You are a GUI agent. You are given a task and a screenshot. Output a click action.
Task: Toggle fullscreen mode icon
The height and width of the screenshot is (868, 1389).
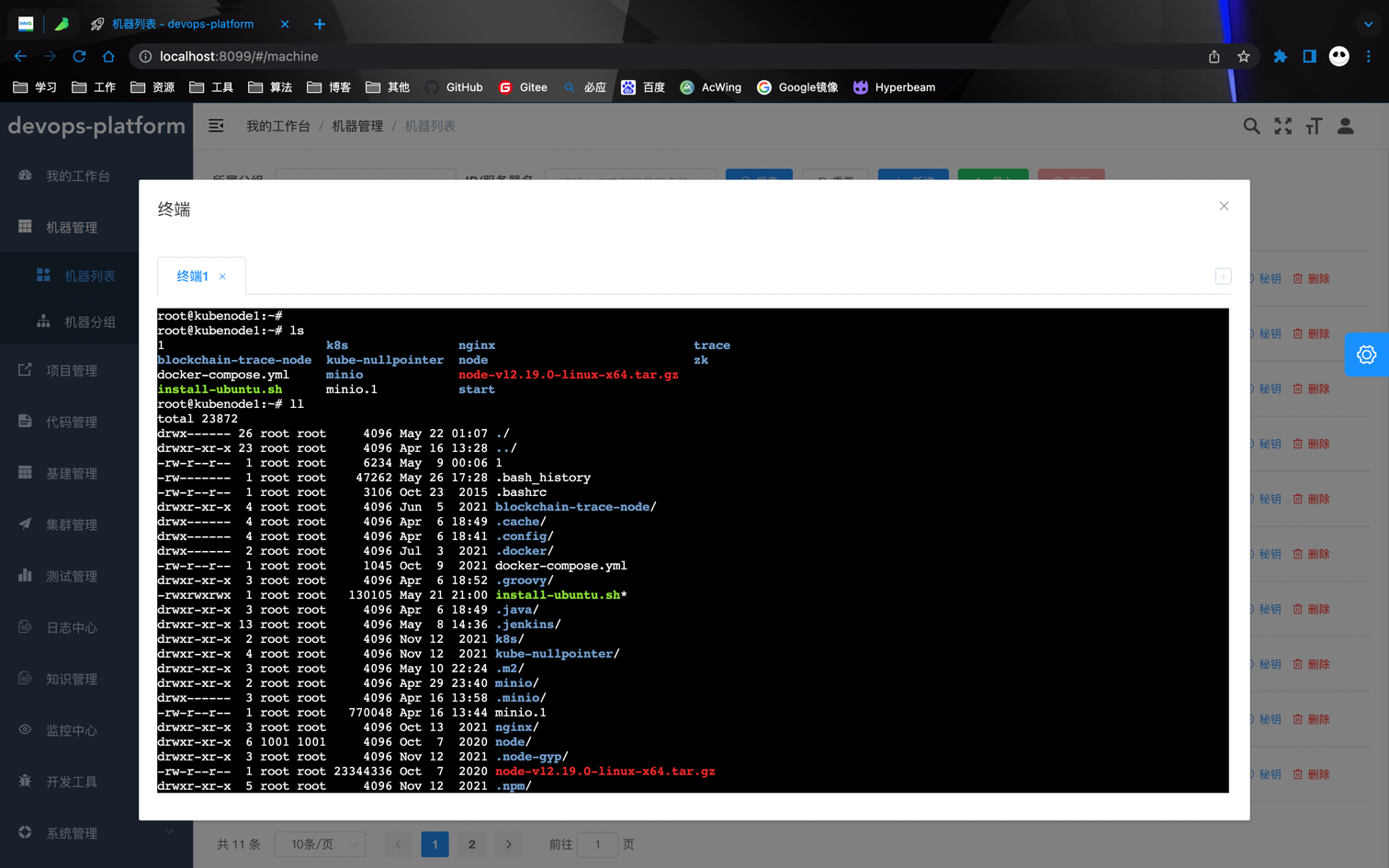pos(1282,126)
